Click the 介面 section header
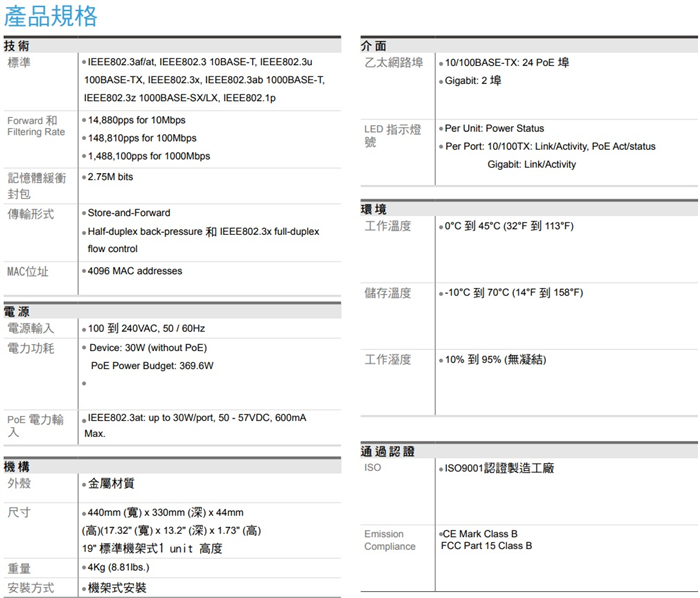Viewport: 700px width, 598px height. tap(374, 46)
